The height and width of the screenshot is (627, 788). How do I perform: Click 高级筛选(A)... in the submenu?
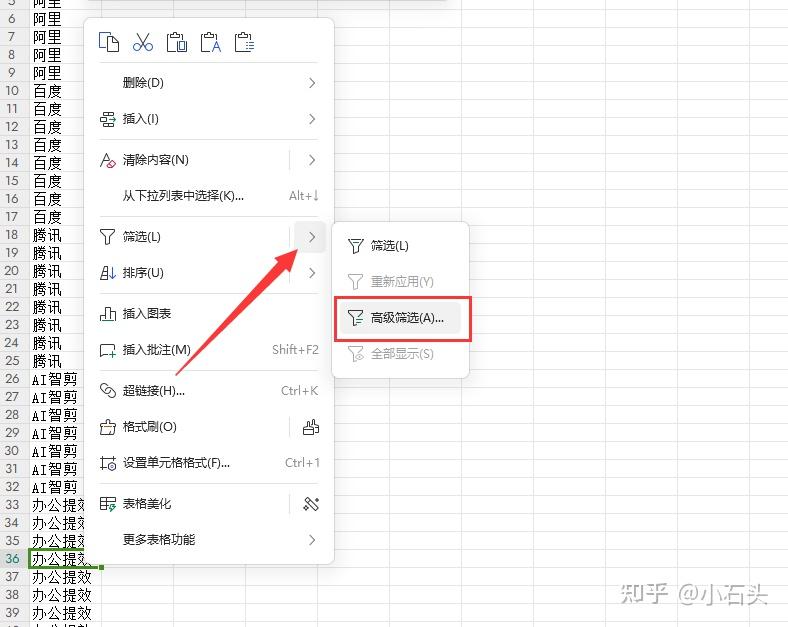tap(401, 318)
